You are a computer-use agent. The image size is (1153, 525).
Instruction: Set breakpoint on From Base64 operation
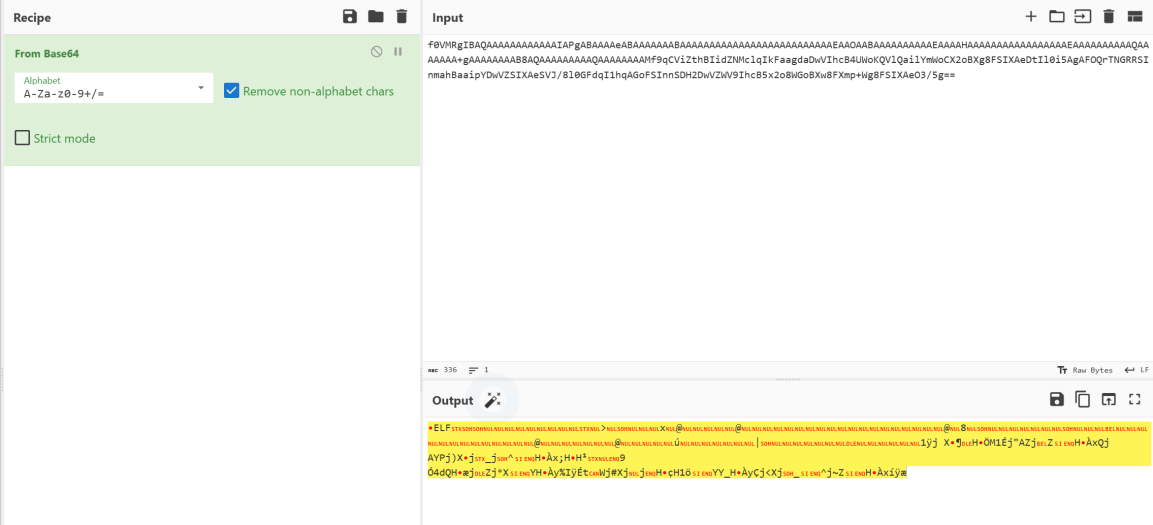[x=398, y=52]
